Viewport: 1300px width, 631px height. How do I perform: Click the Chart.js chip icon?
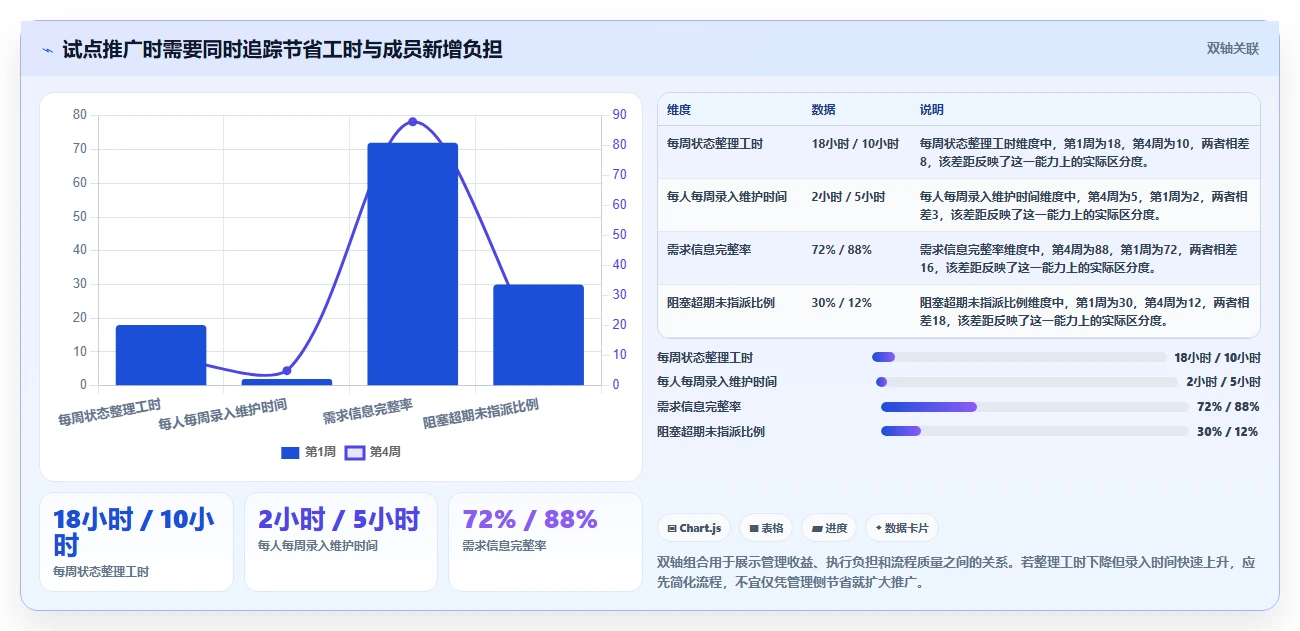coord(672,528)
